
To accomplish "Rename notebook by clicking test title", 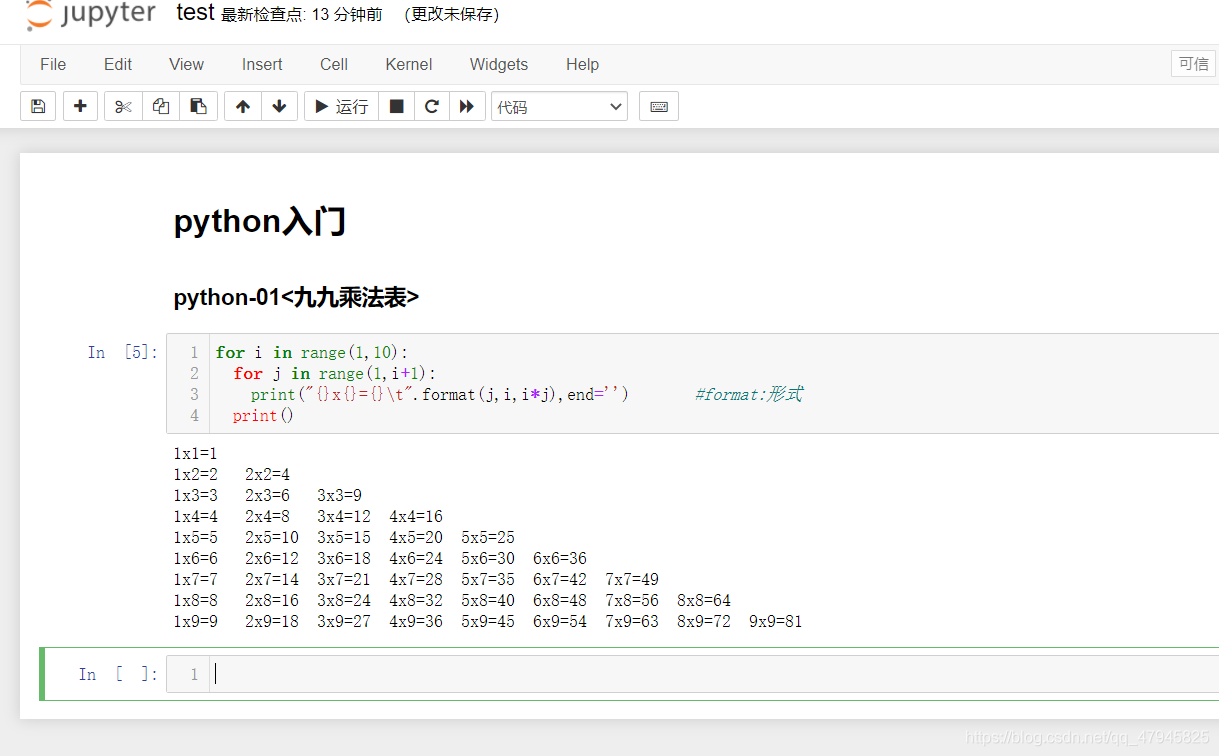I will pyautogui.click(x=195, y=13).
